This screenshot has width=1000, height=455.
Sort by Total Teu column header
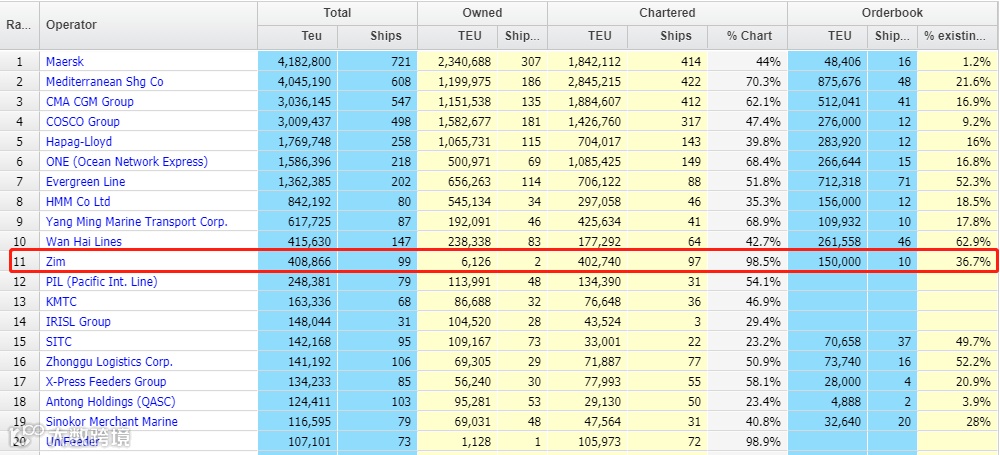pyautogui.click(x=298, y=36)
